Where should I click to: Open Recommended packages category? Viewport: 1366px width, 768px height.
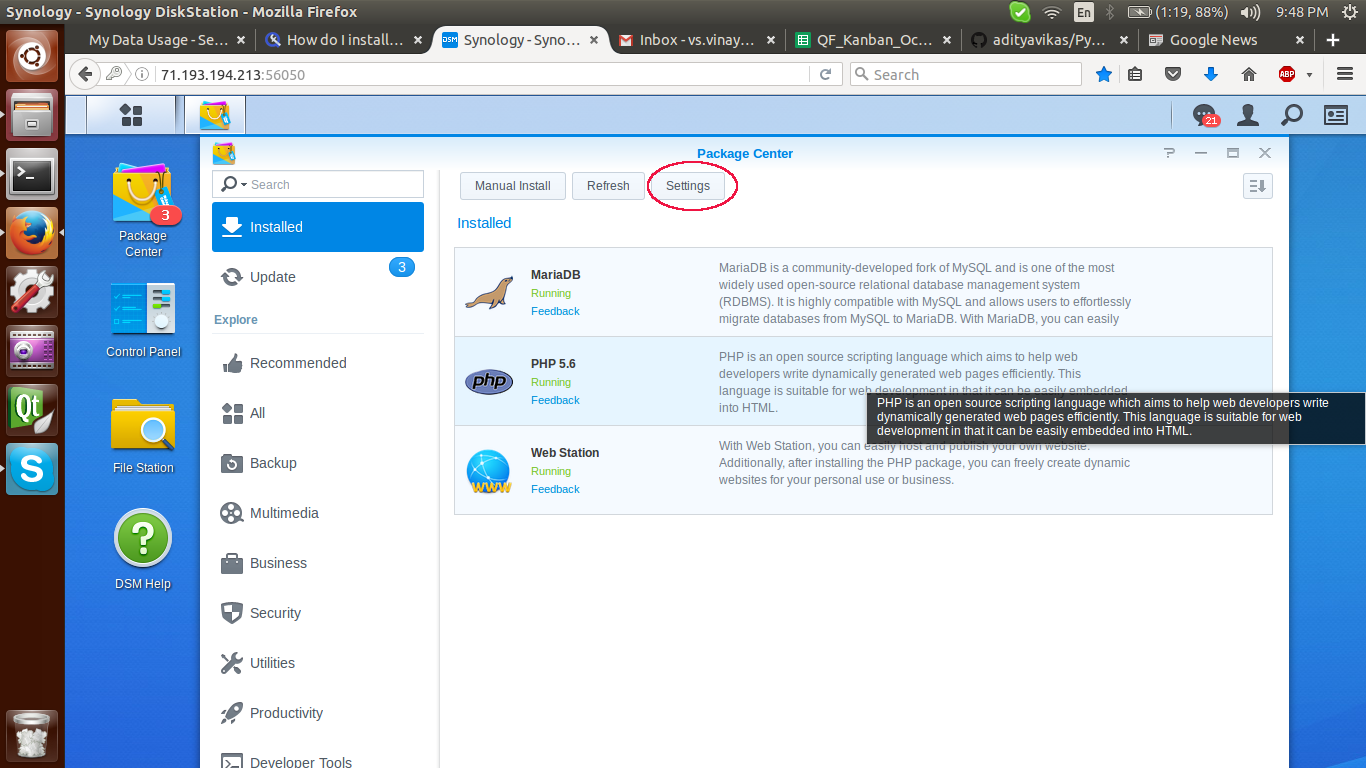tap(318, 363)
